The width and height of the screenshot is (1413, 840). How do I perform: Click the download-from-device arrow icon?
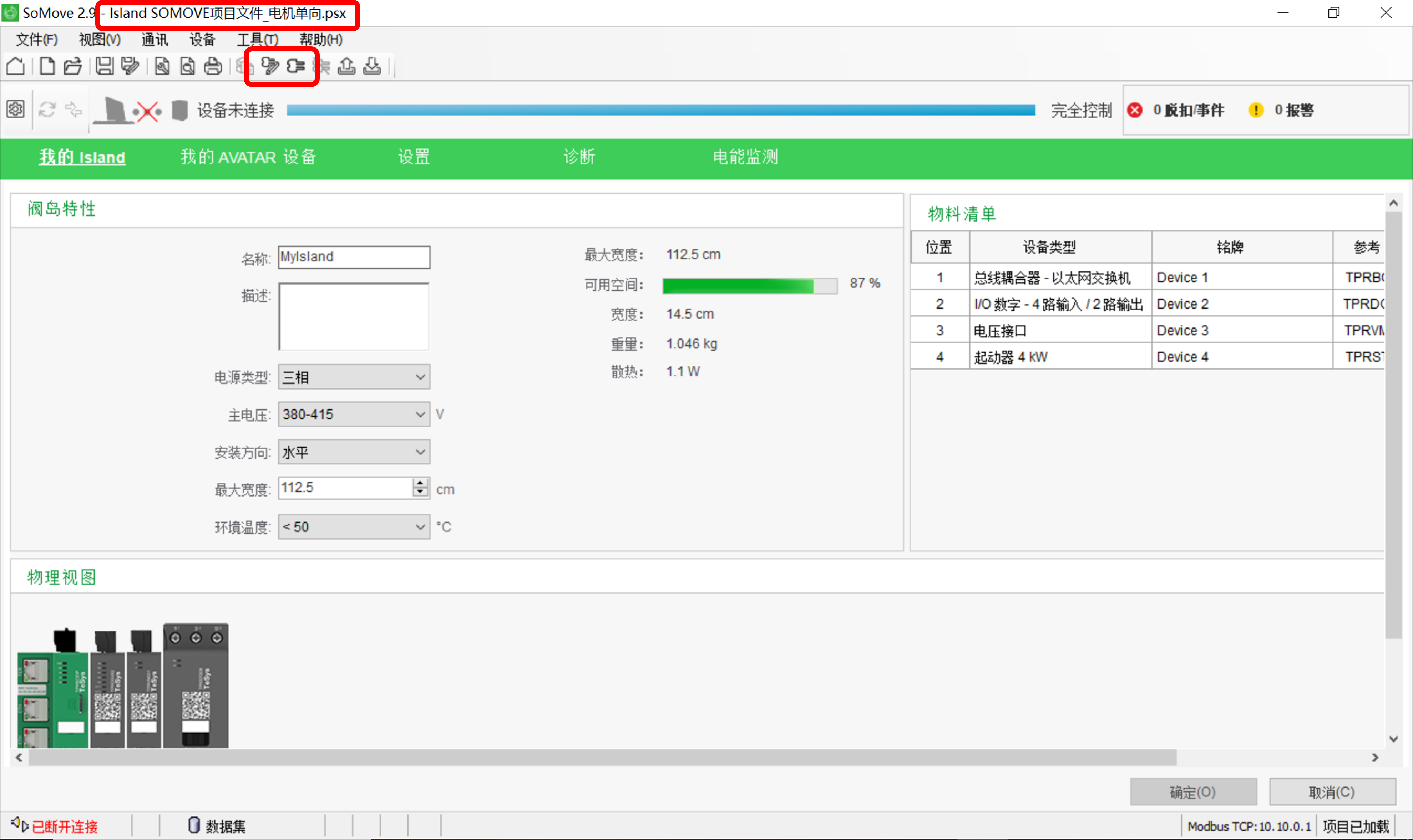click(372, 66)
